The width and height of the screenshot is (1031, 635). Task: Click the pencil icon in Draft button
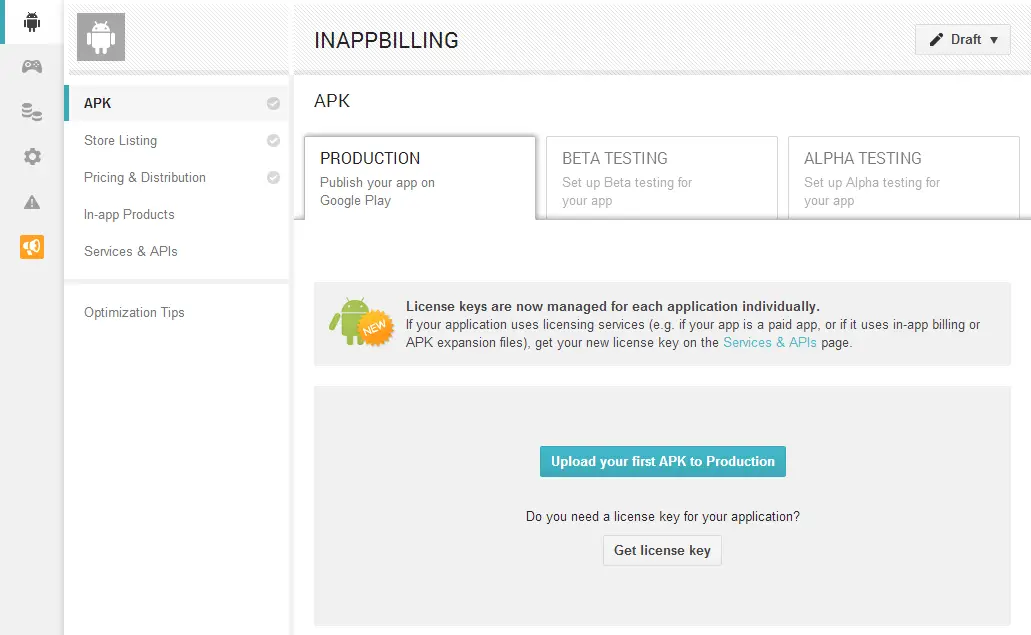(x=937, y=40)
